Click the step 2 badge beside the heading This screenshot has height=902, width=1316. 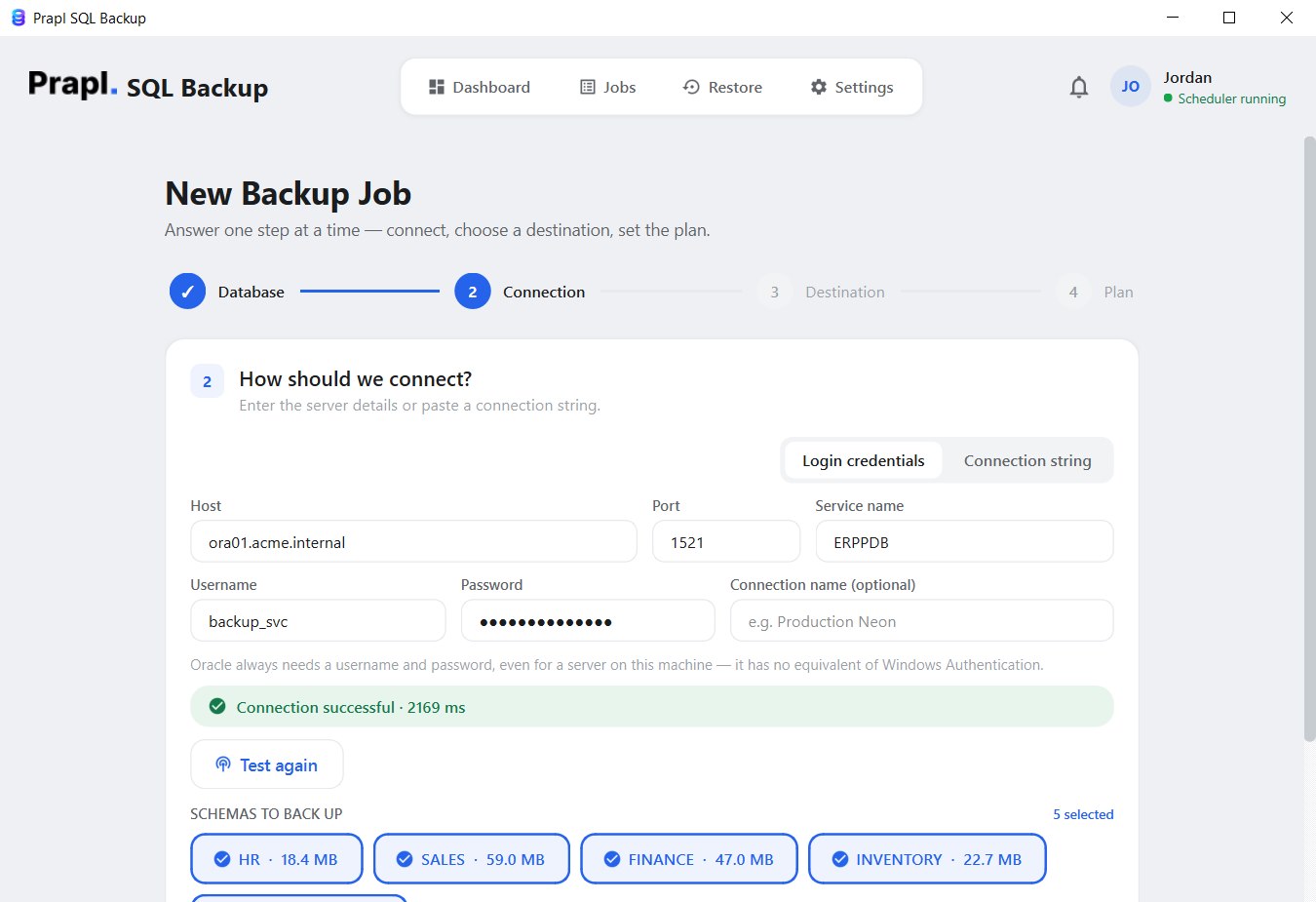pyautogui.click(x=207, y=381)
